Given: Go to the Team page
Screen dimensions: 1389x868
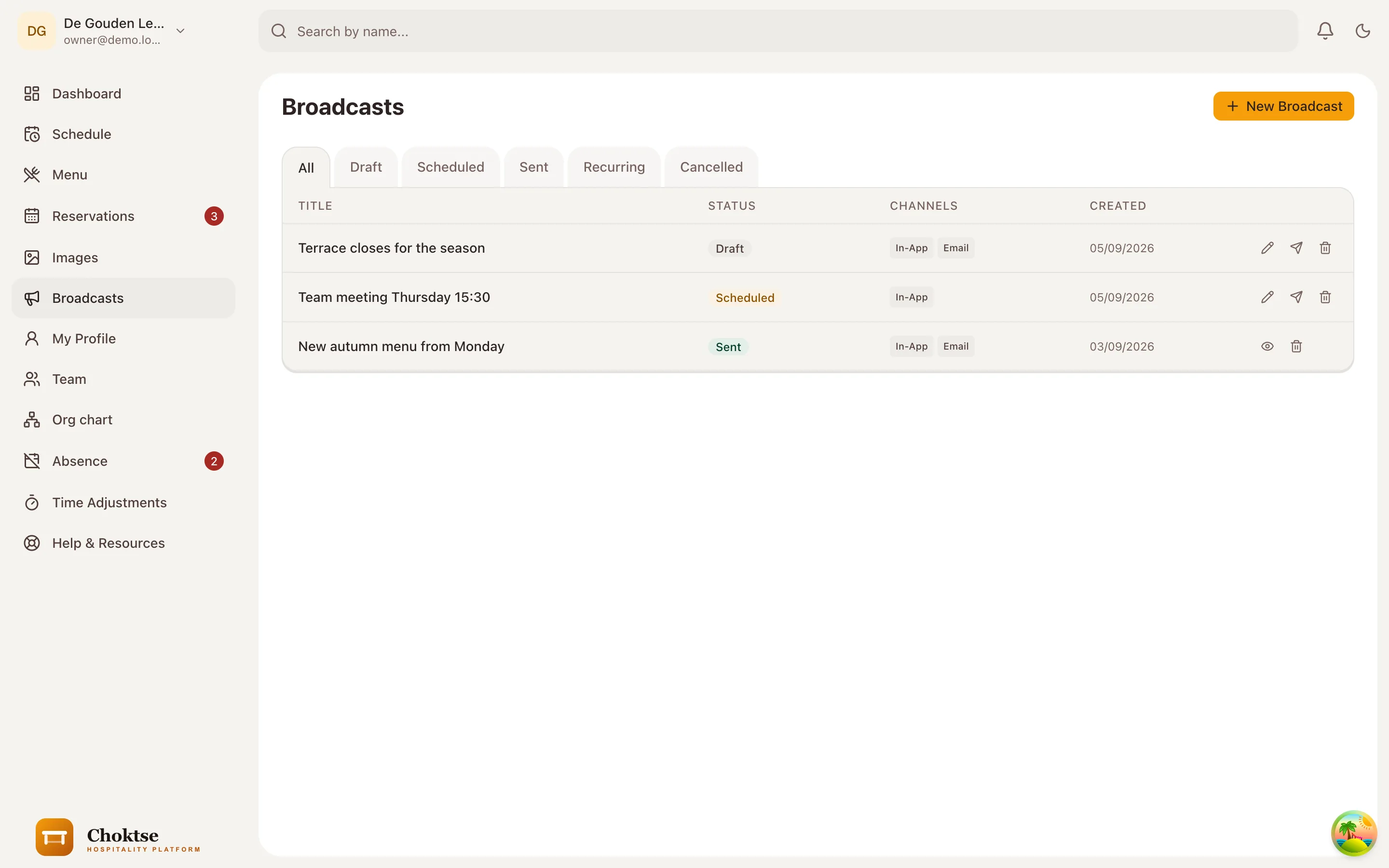Looking at the screenshot, I should [x=123, y=380].
